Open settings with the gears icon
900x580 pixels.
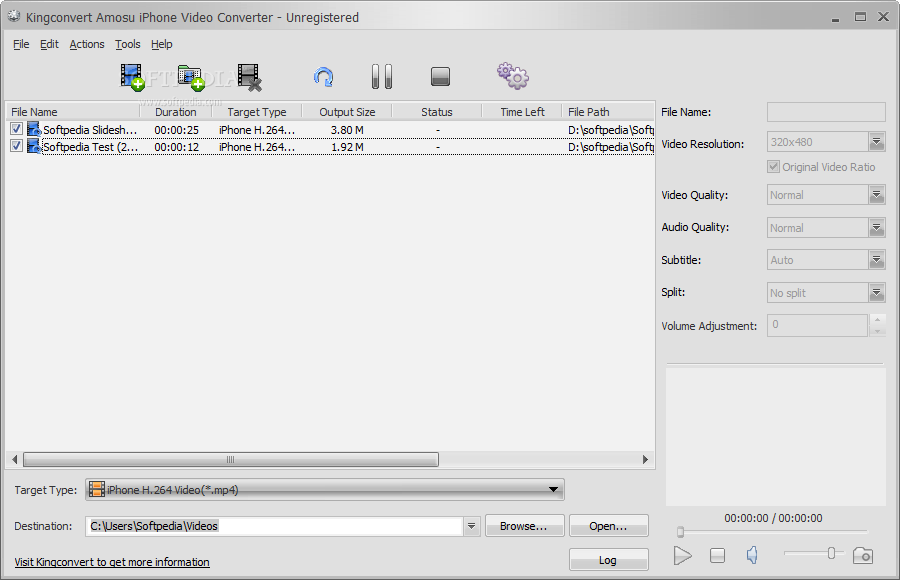click(x=513, y=76)
